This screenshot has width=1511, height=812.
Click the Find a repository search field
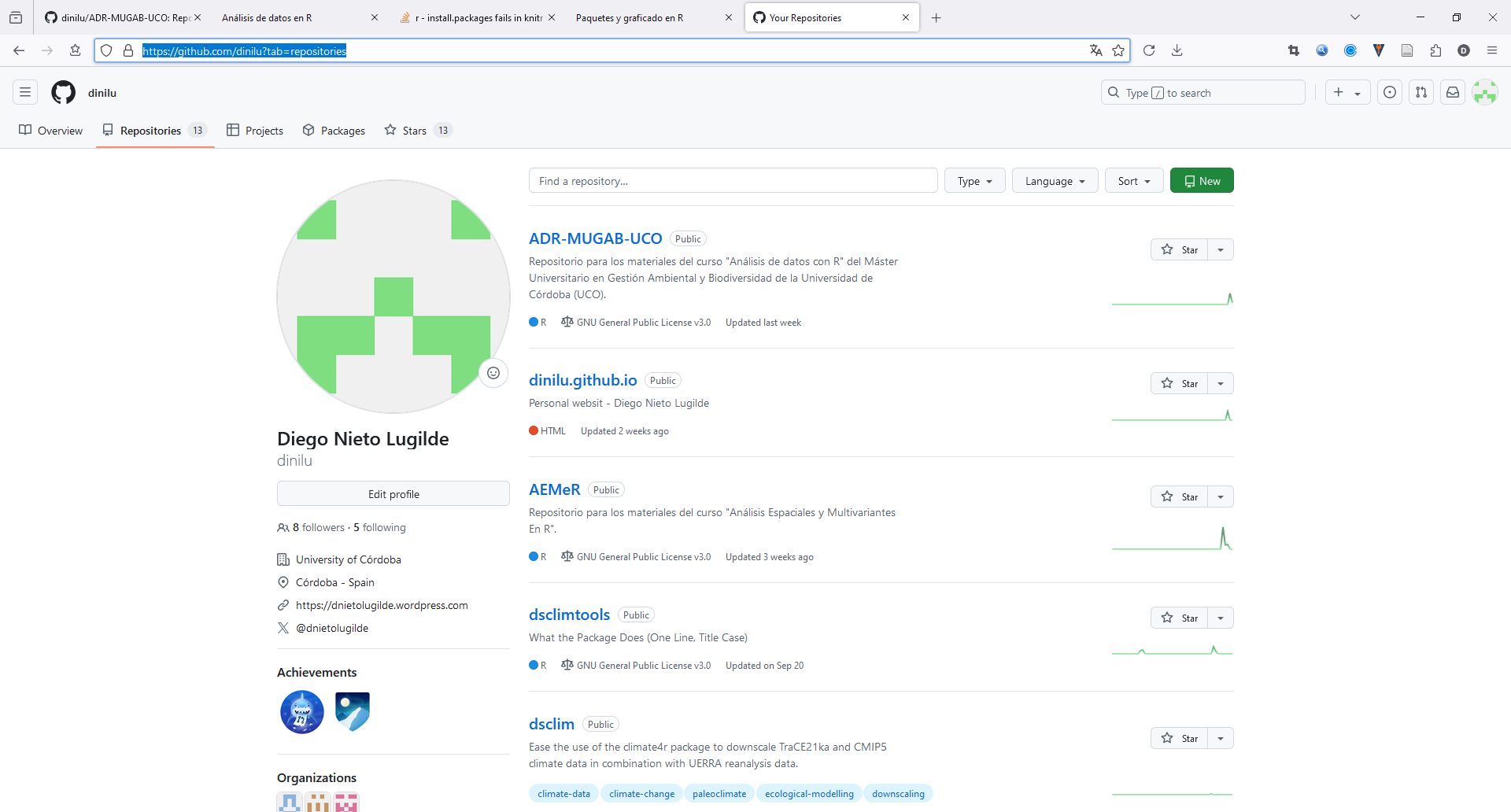(733, 181)
